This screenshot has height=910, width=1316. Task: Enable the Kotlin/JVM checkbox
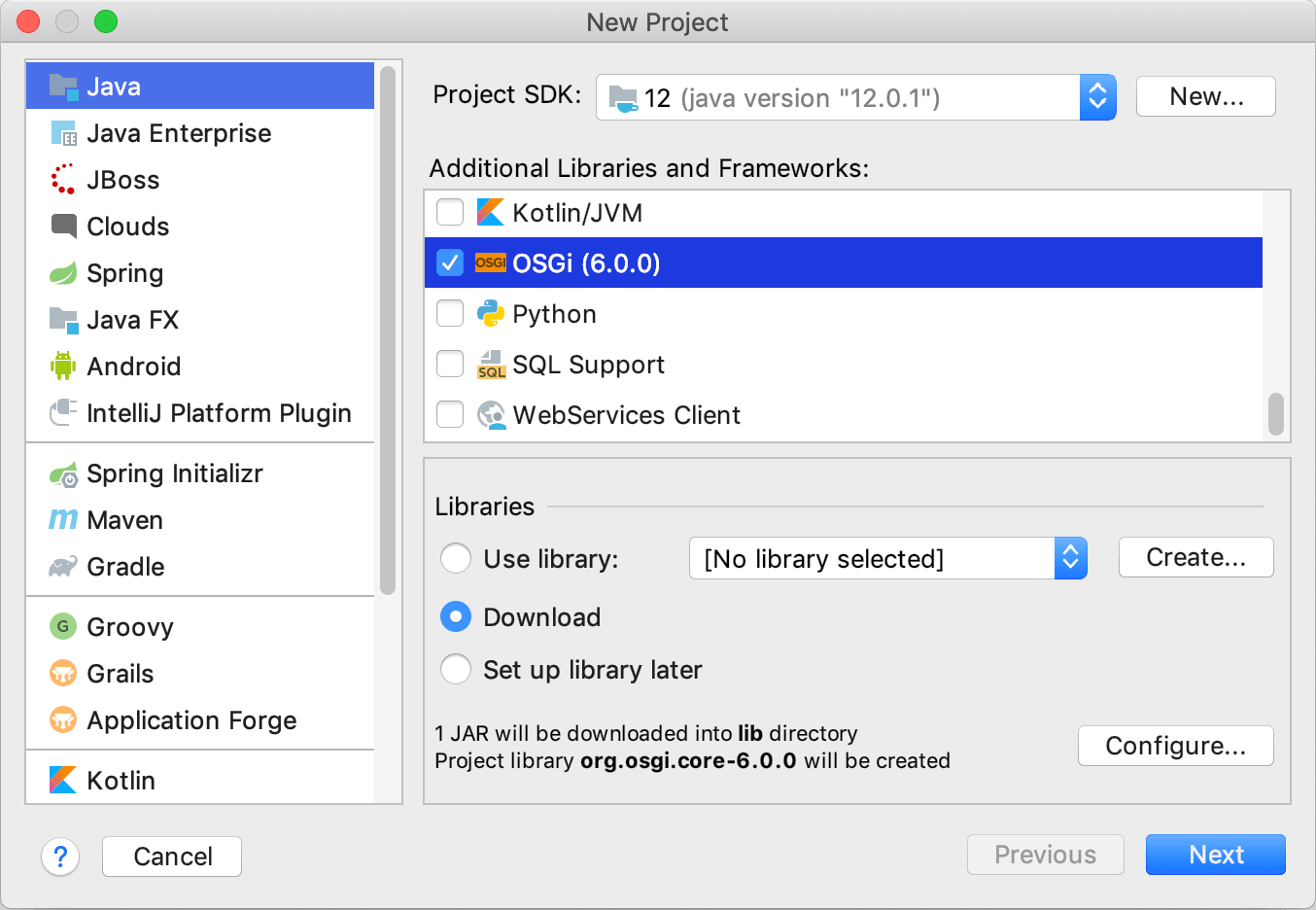450,212
